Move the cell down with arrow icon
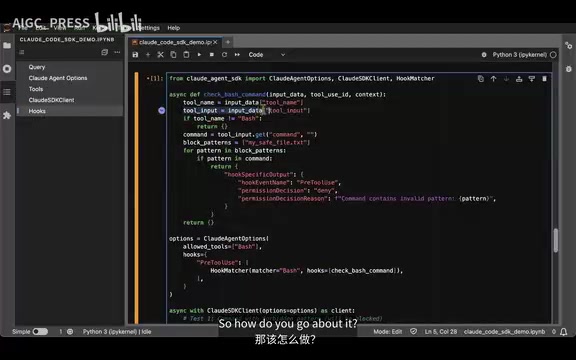The width and height of the screenshot is (576, 360). pyautogui.click(x=506, y=79)
